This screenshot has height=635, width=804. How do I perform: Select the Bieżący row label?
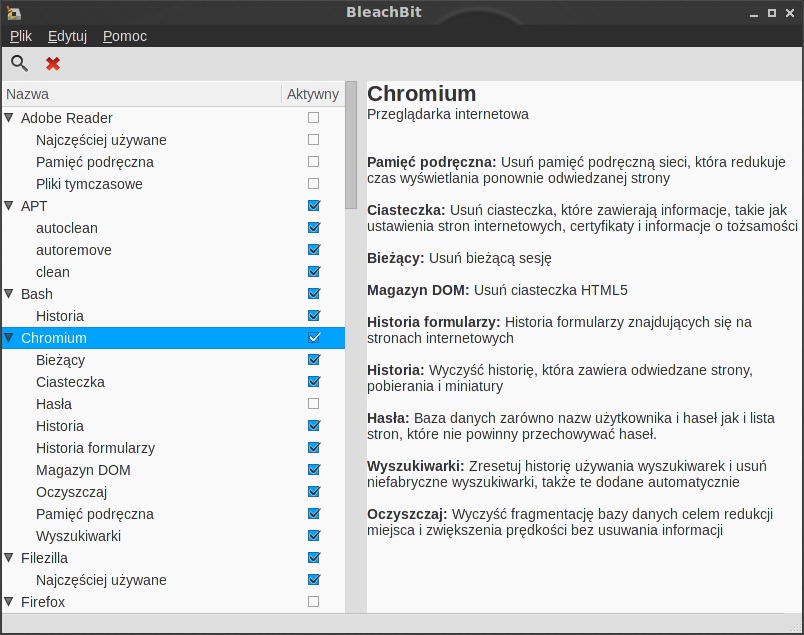[61, 361]
